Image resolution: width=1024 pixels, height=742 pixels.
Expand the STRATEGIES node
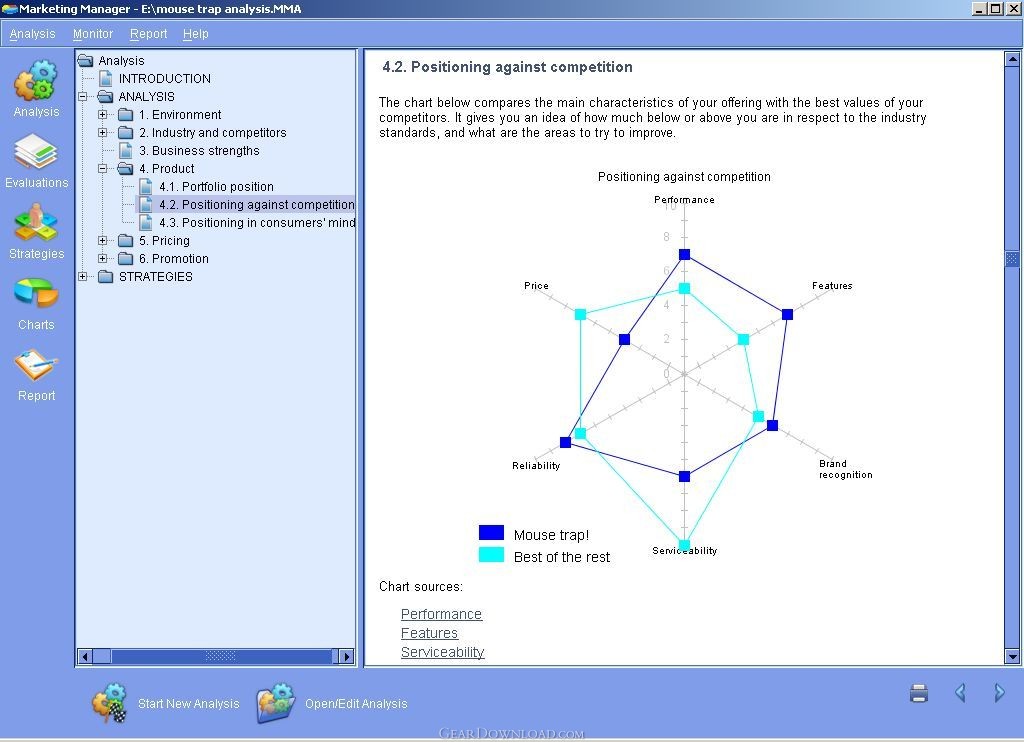point(82,276)
